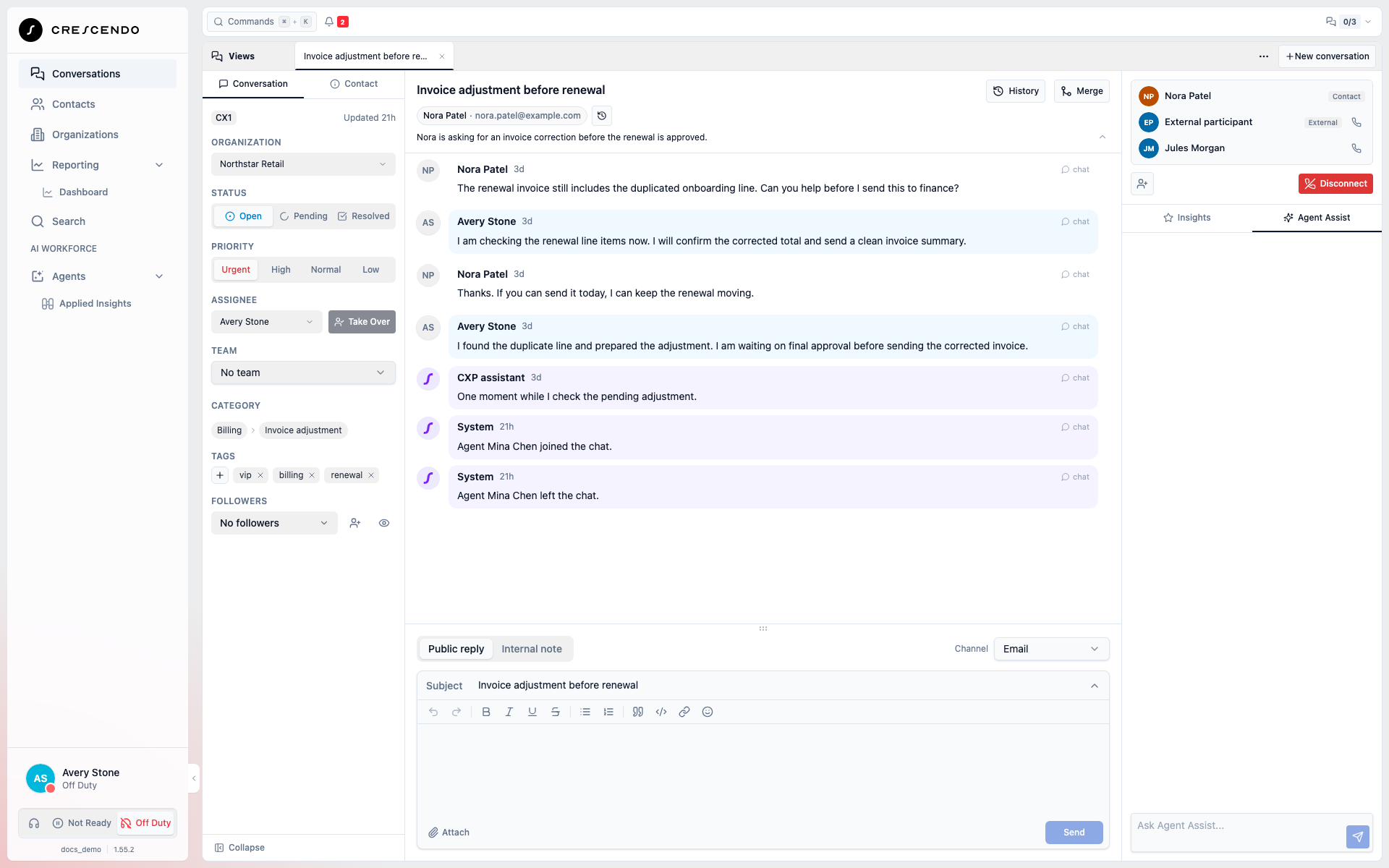Apply strikethrough formatting in the editor
The height and width of the screenshot is (868, 1389).
(x=556, y=712)
